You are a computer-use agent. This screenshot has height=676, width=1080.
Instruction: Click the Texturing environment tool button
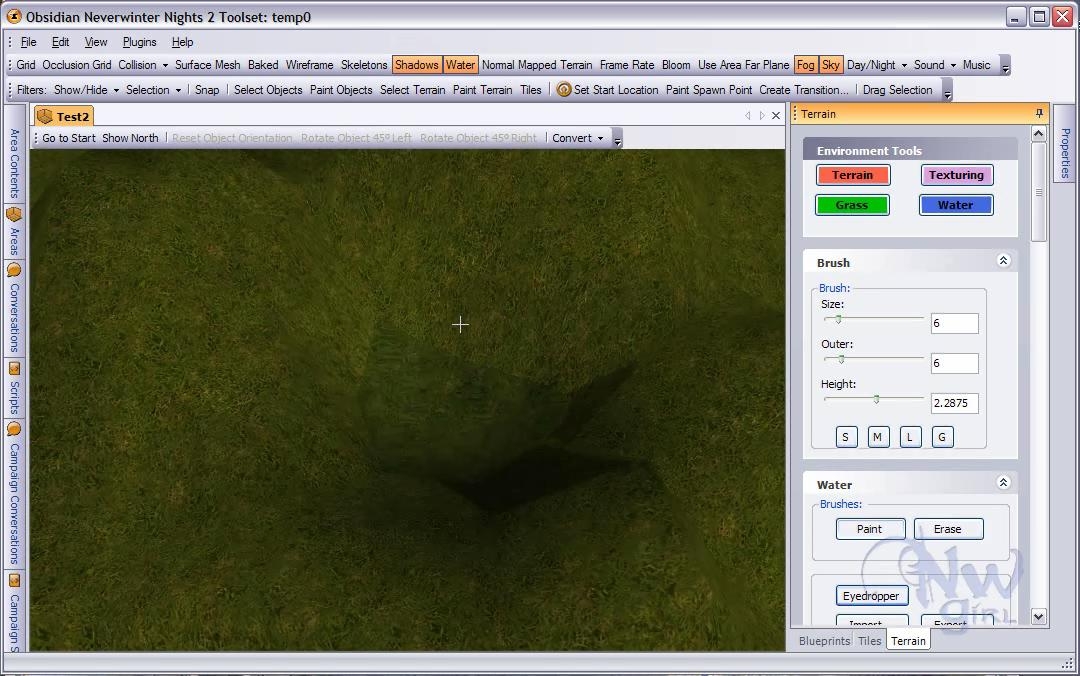[x=956, y=175]
